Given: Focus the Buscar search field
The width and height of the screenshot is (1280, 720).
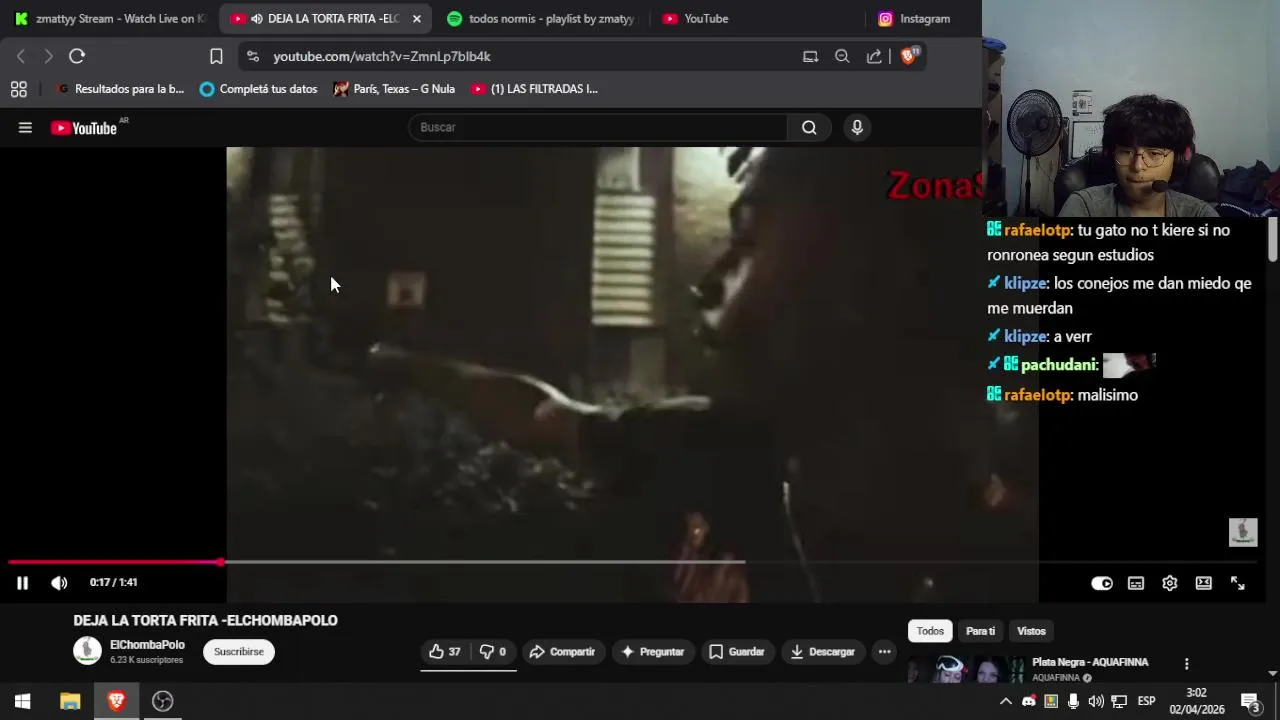Looking at the screenshot, I should 598,127.
